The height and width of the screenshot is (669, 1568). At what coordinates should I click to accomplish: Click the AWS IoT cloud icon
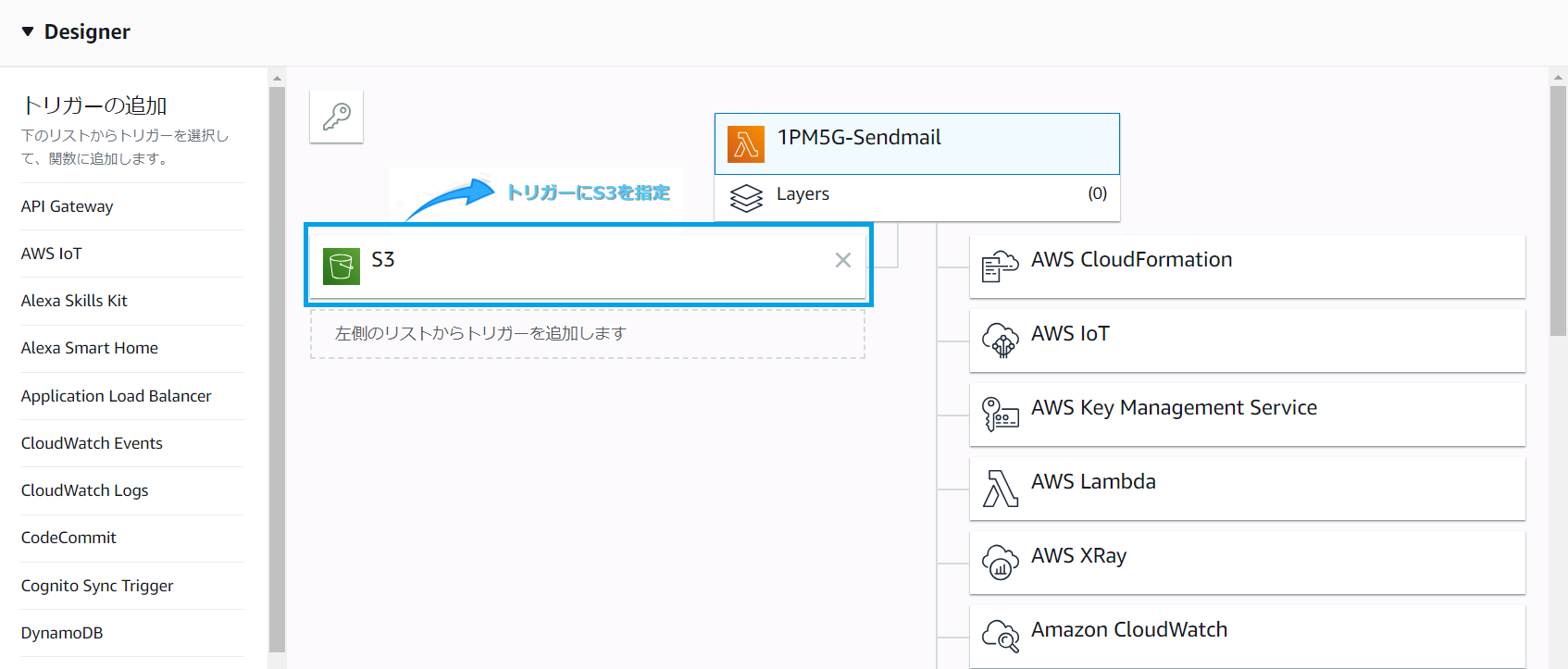1000,341
